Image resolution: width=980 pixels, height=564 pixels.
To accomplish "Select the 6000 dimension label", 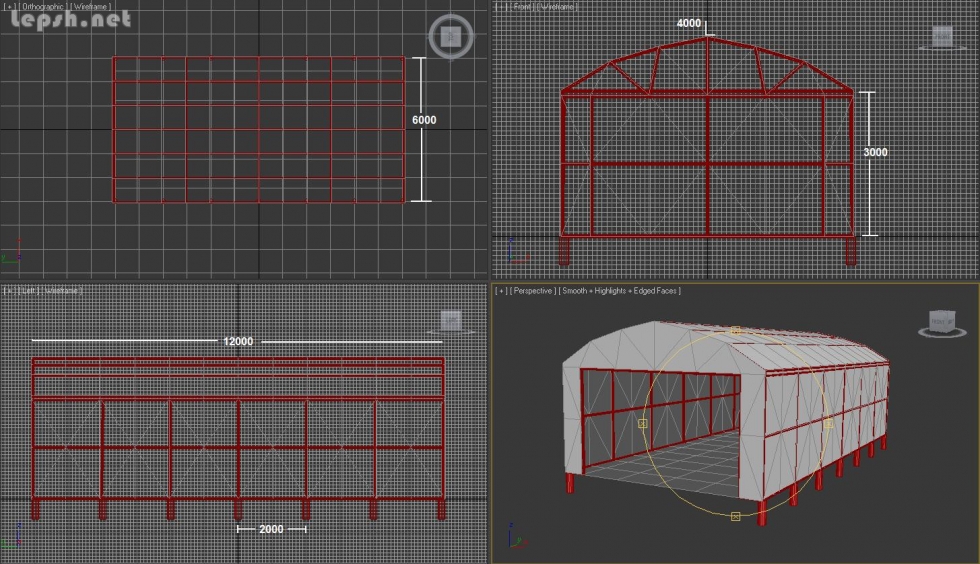I will click(x=424, y=120).
